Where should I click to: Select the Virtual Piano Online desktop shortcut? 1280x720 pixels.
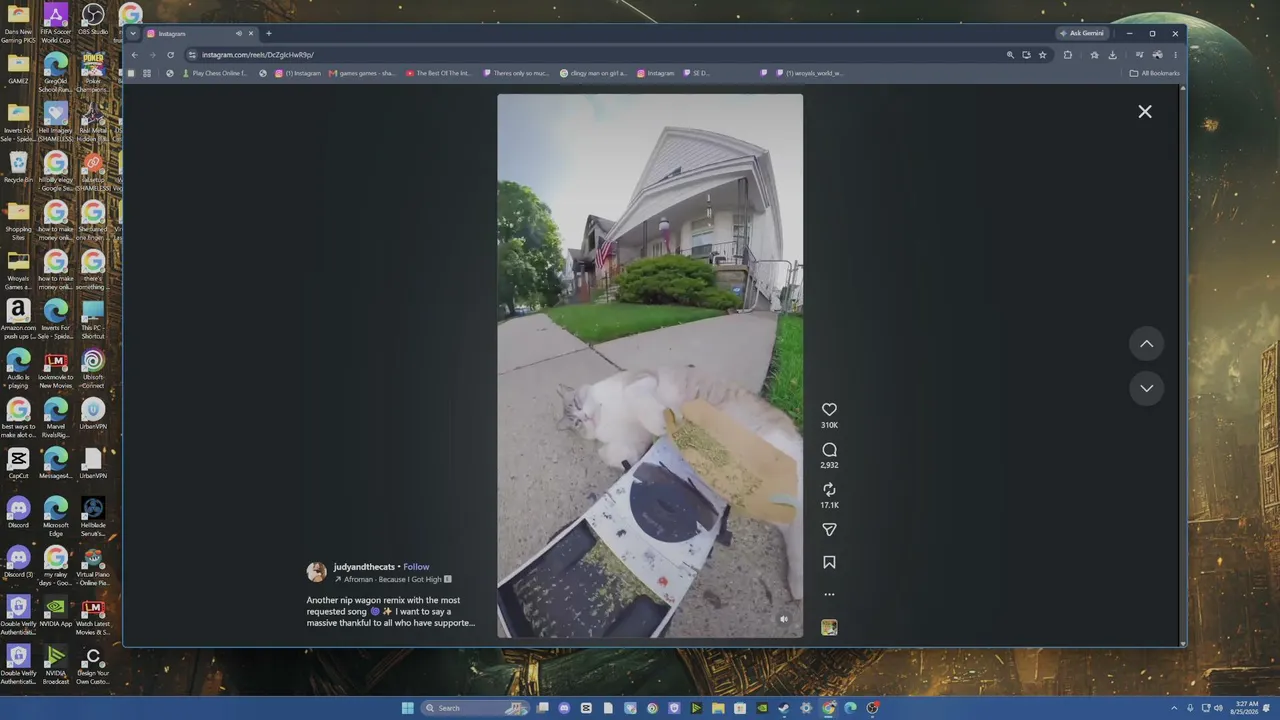click(x=93, y=567)
